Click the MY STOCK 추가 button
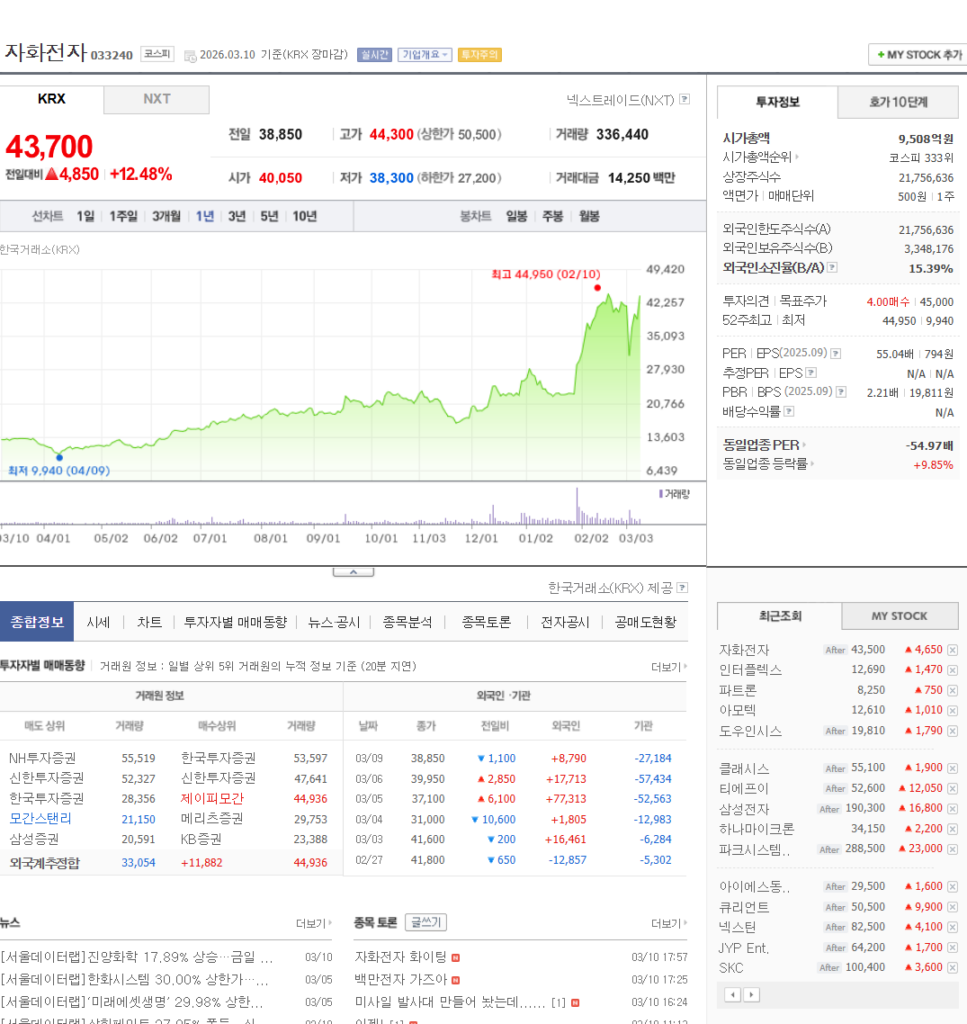Image resolution: width=967 pixels, height=1024 pixels. click(x=917, y=55)
